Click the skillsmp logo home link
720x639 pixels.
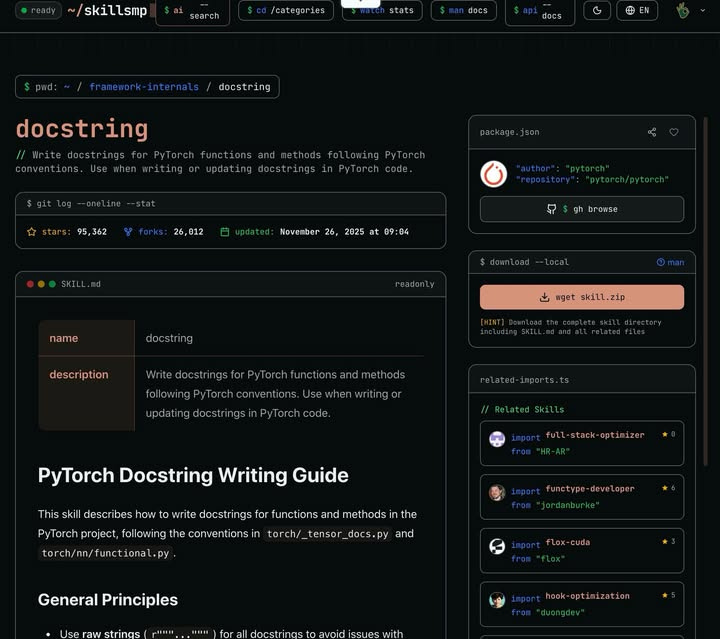pyautogui.click(x=107, y=10)
